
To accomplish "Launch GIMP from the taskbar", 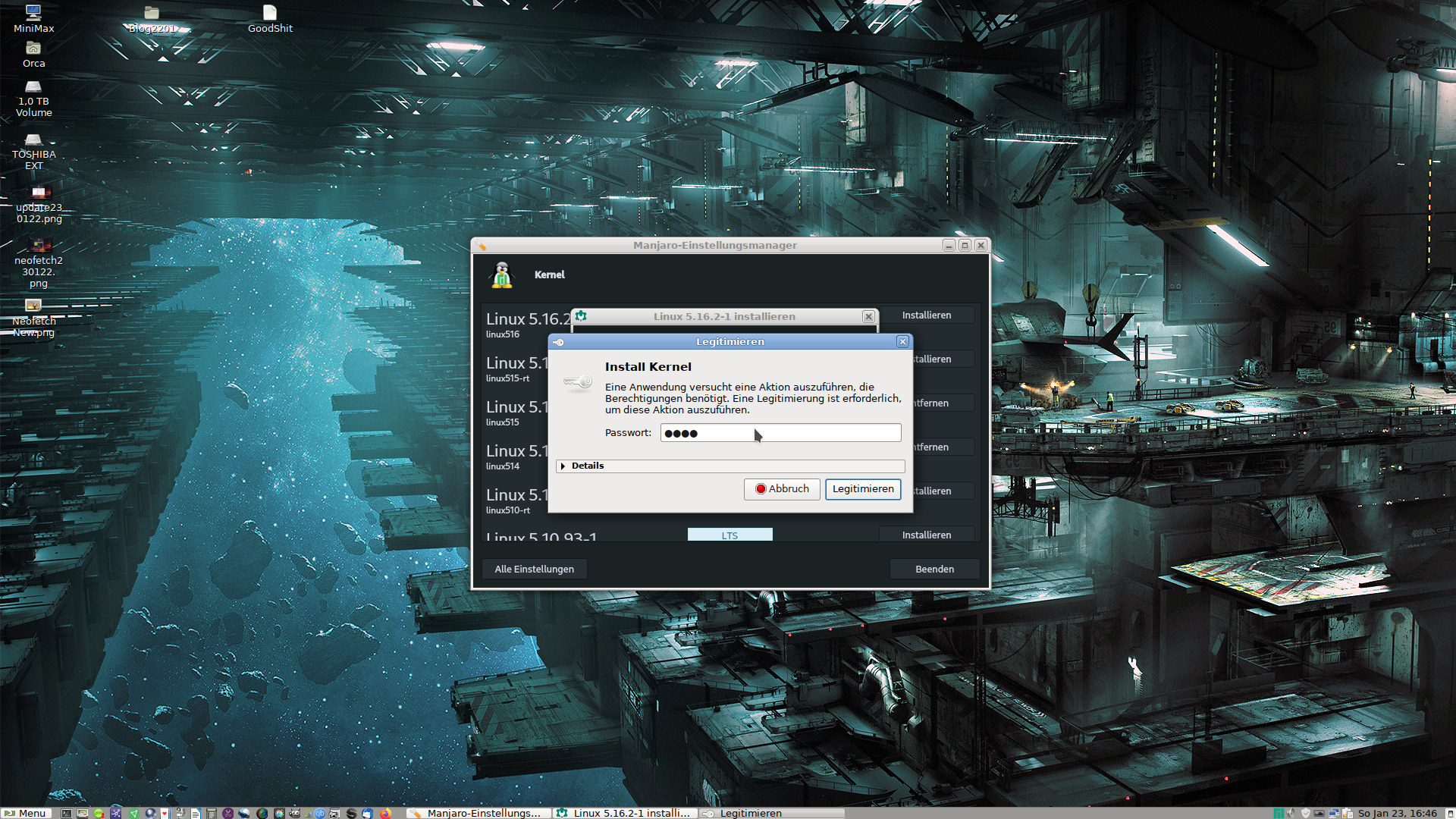I will coord(294,813).
